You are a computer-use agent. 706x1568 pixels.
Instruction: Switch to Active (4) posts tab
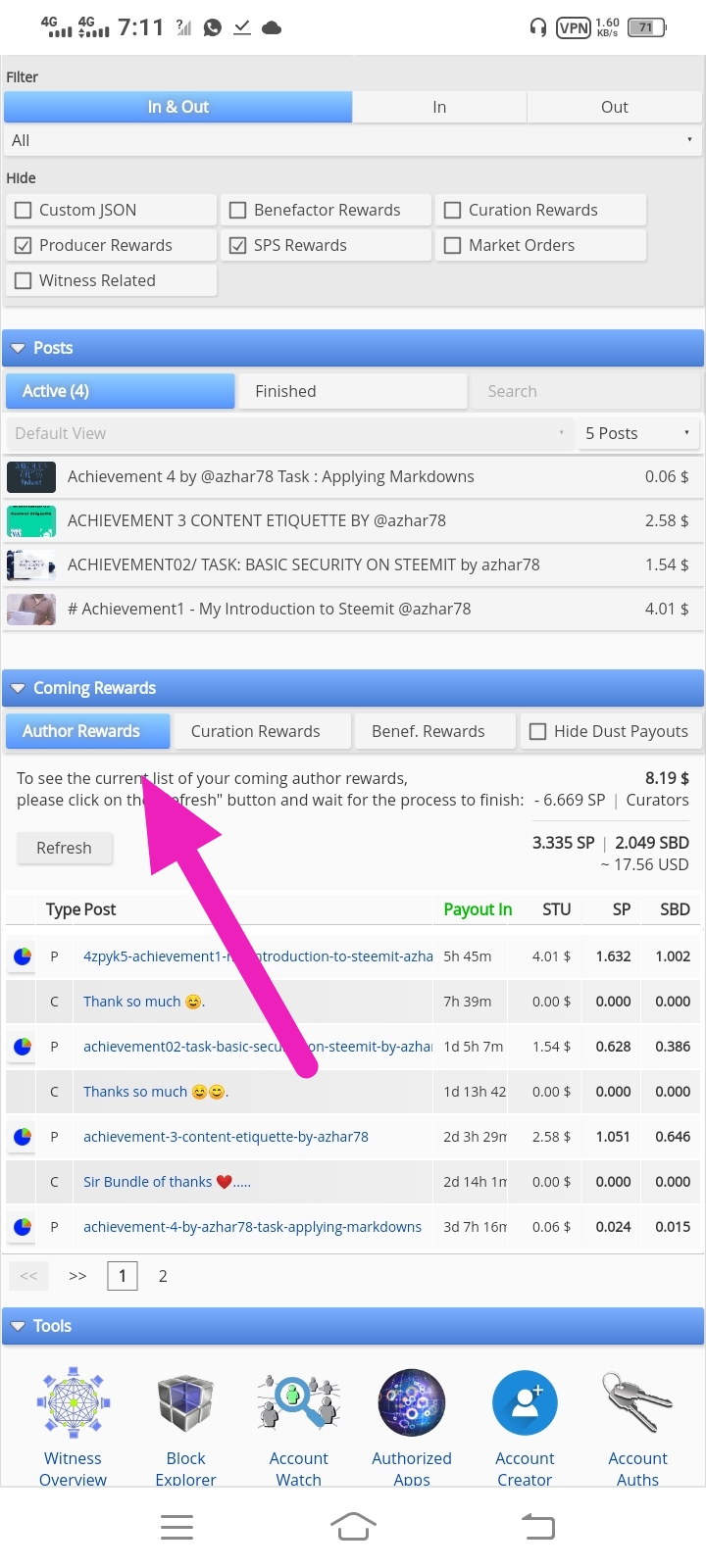click(121, 391)
